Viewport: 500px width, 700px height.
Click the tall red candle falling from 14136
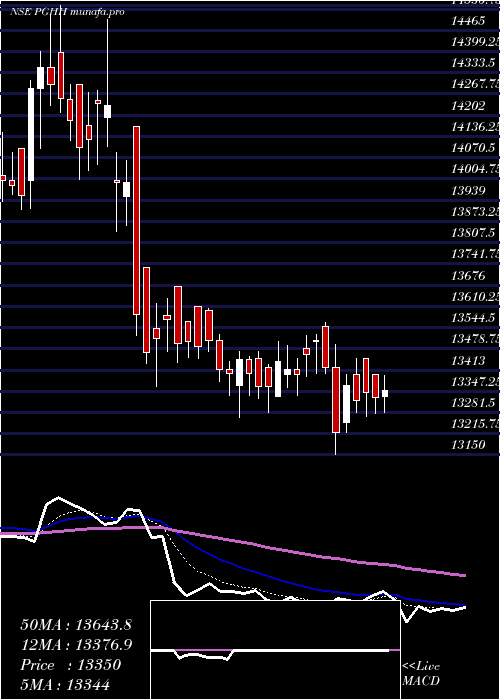(136, 221)
